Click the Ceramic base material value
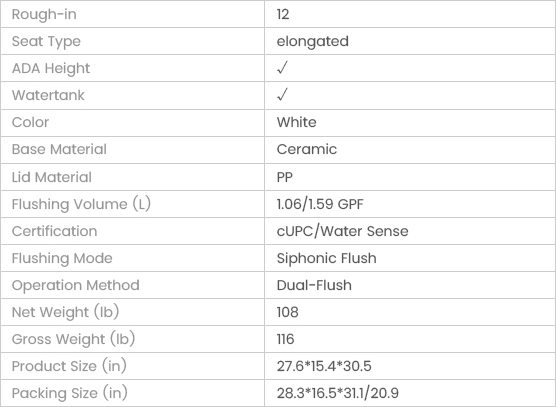Screen dimensions: 556x407 (x=307, y=149)
